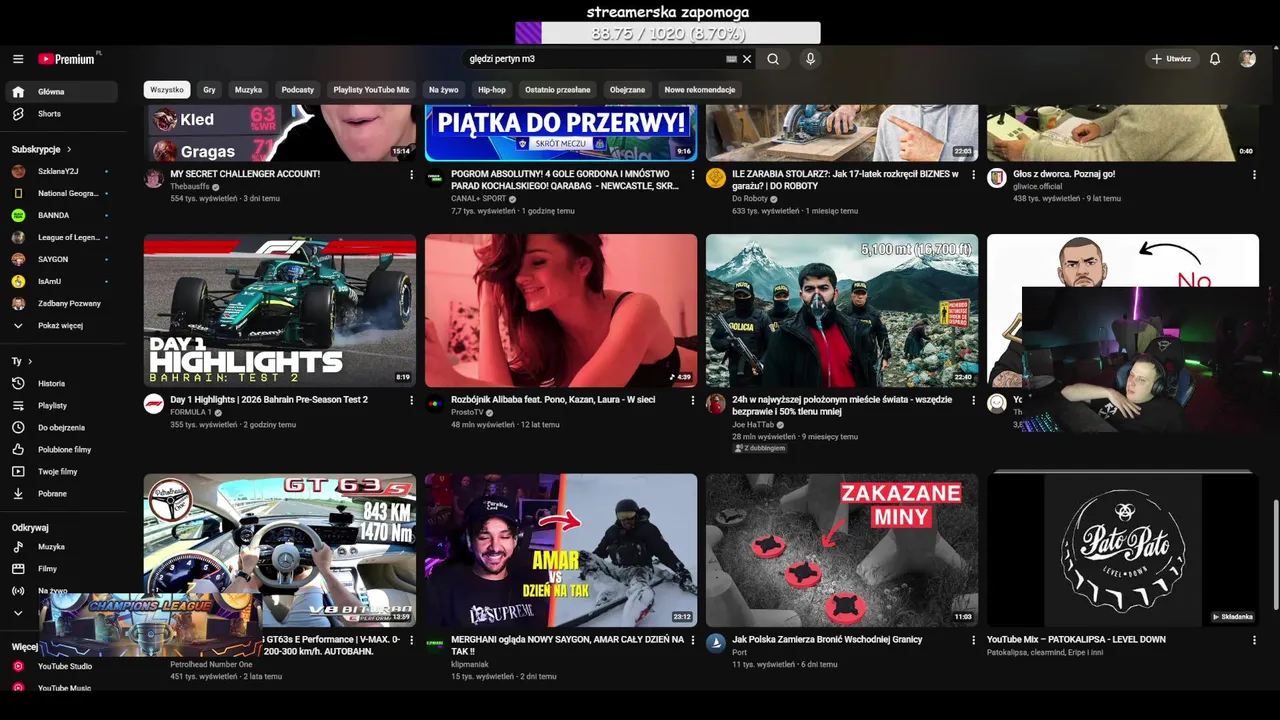Select the Obejrzane filter chip
The image size is (1280, 720).
pos(627,90)
